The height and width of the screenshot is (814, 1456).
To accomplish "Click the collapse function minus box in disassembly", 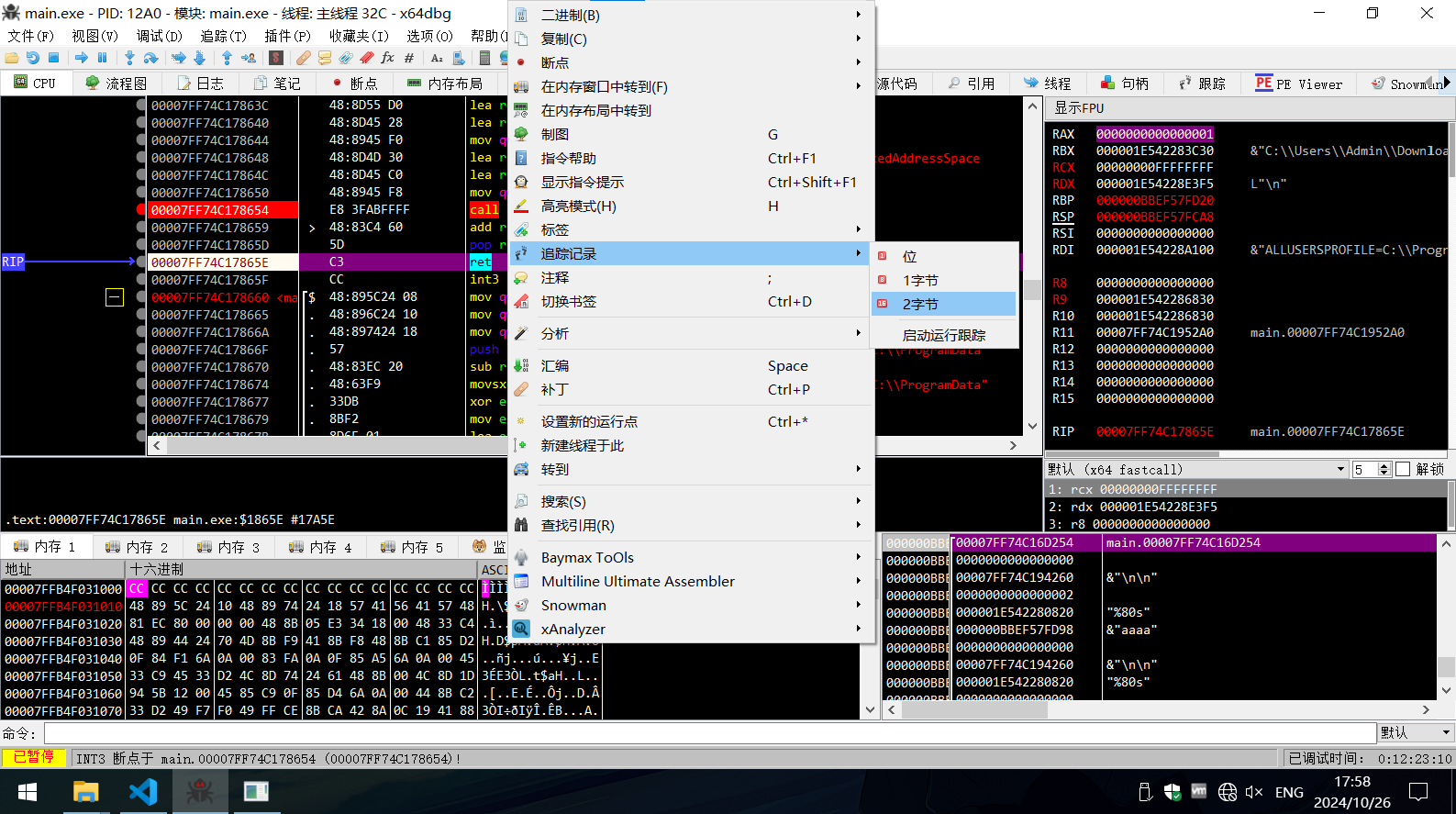I will coord(115,297).
